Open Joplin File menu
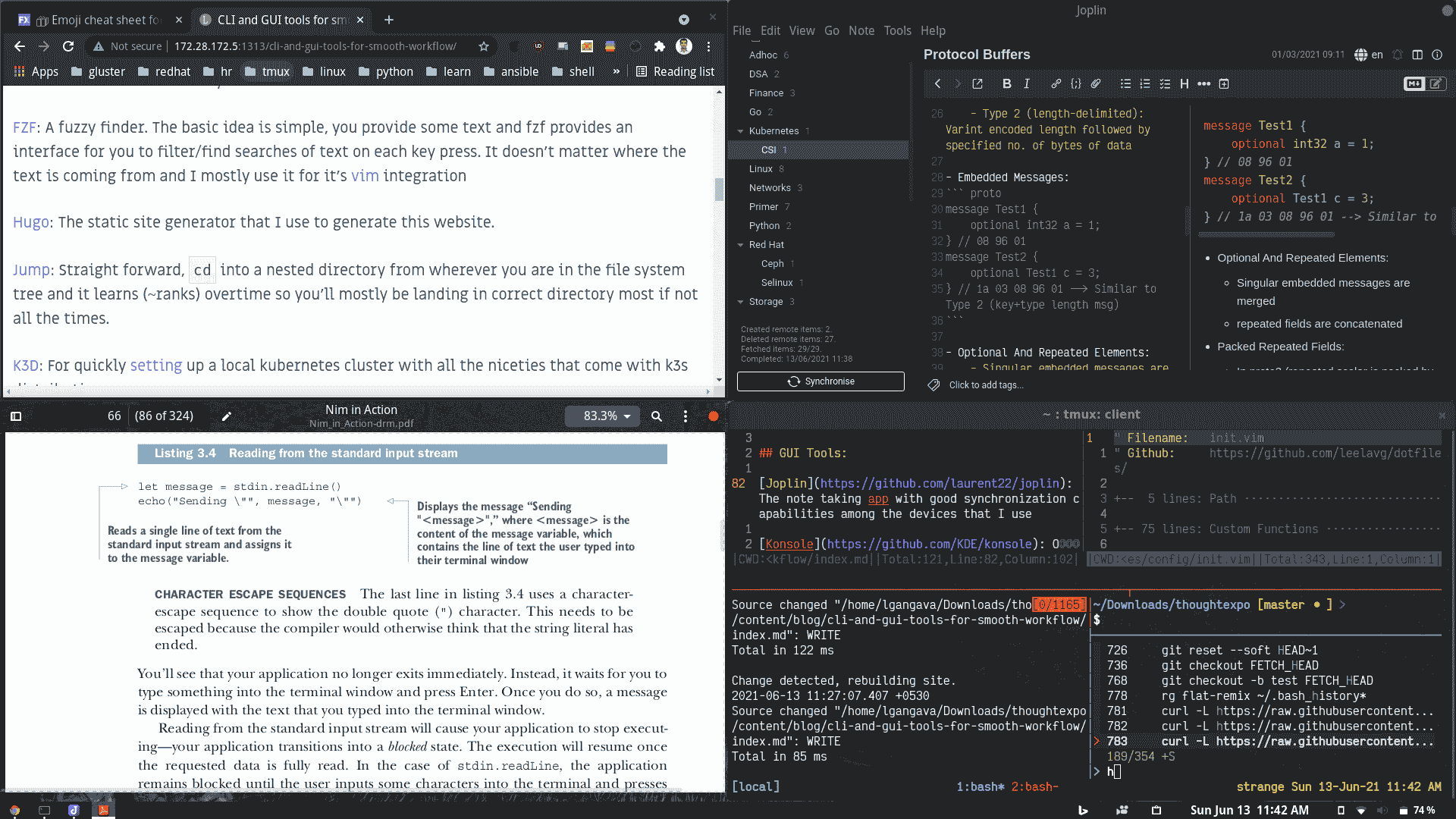 coord(742,31)
